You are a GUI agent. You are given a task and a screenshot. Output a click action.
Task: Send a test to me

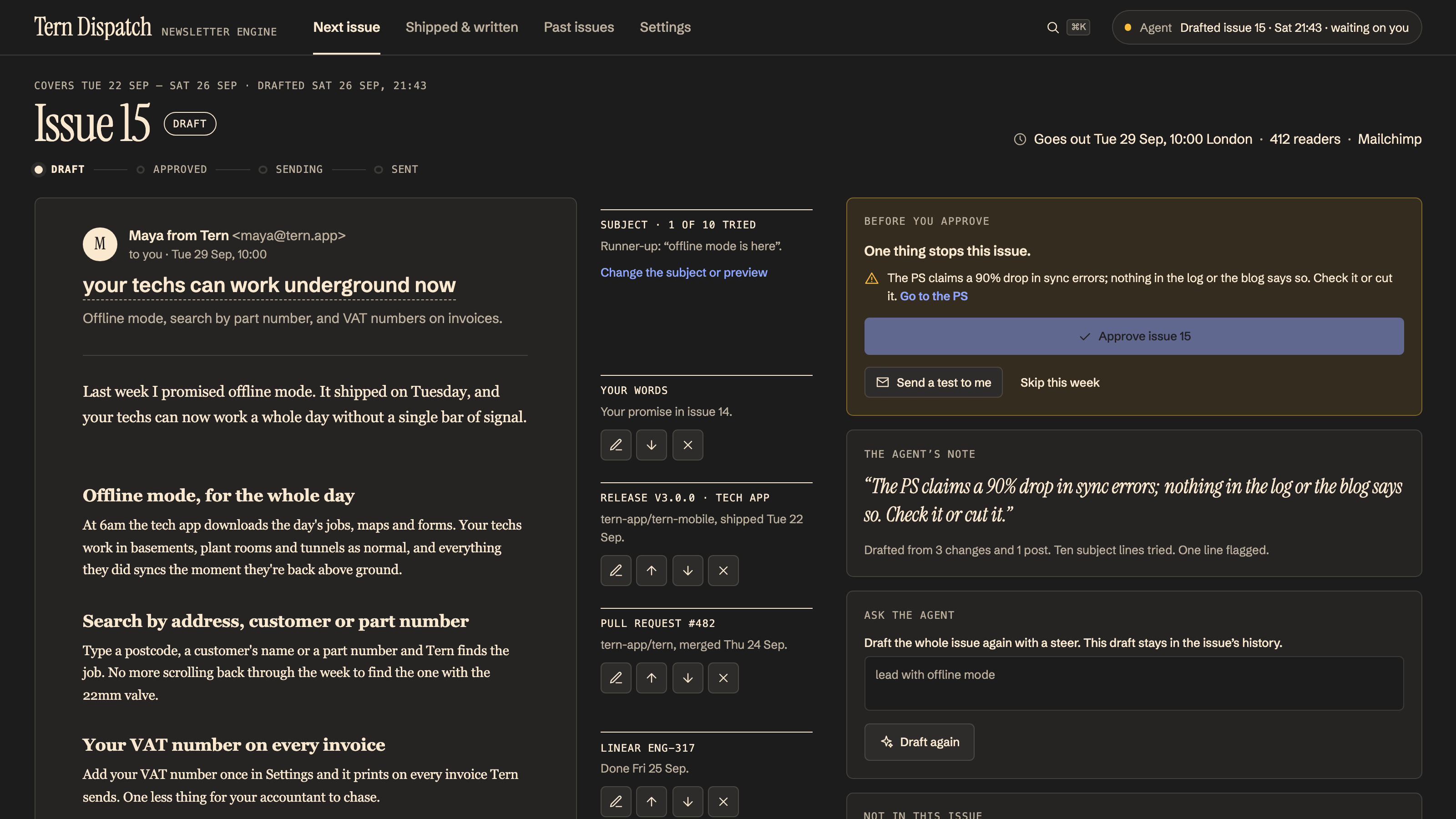coord(933,382)
